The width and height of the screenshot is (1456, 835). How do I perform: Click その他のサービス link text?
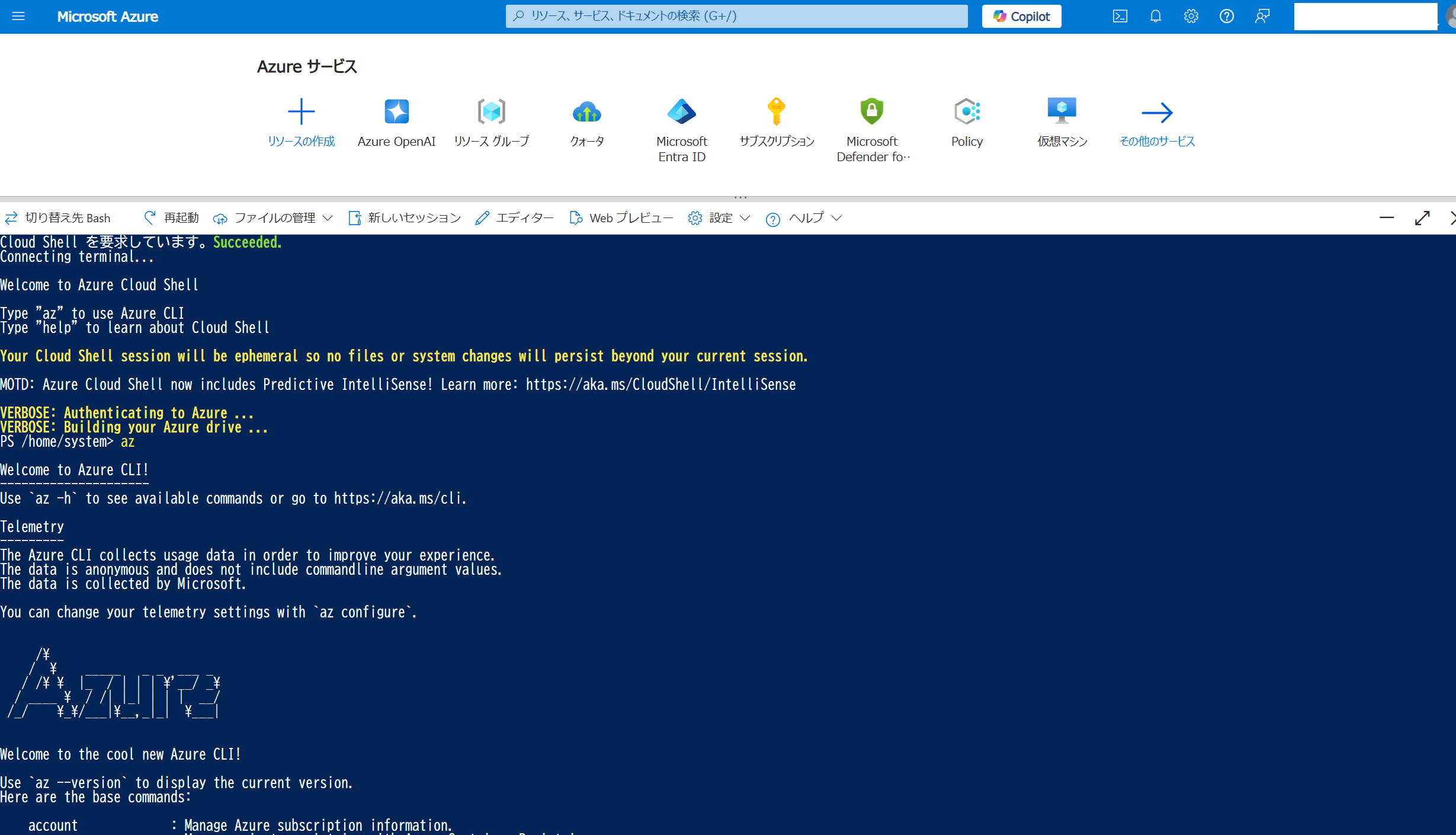1157,141
